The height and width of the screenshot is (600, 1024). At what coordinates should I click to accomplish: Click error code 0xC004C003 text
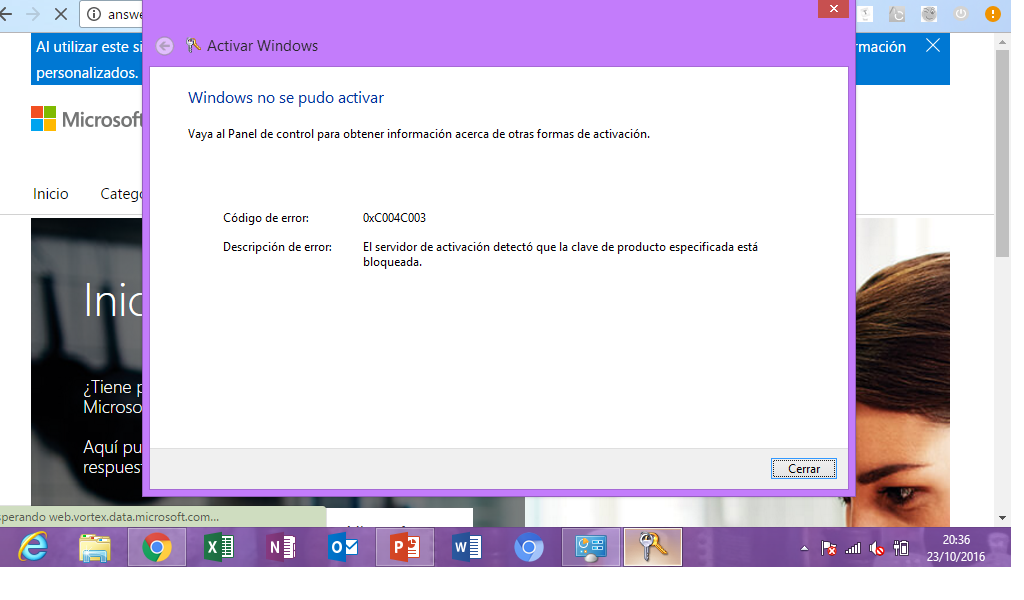tap(394, 218)
